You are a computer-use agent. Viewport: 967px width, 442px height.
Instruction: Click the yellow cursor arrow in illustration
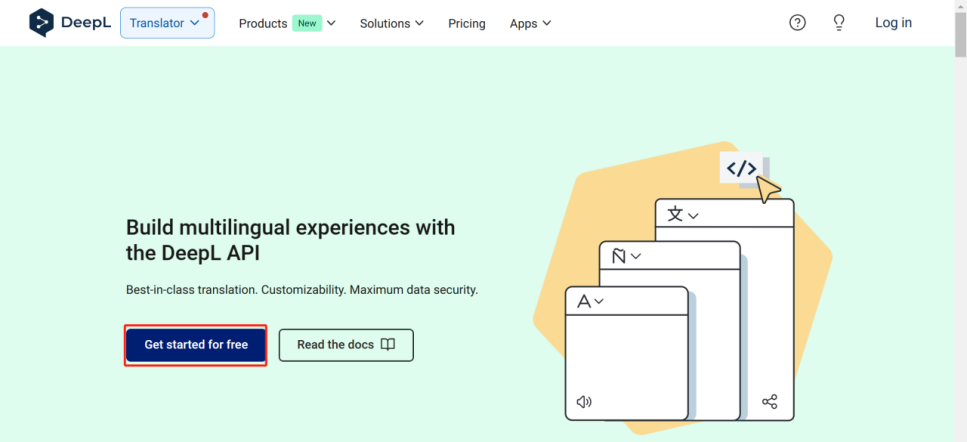(768, 189)
